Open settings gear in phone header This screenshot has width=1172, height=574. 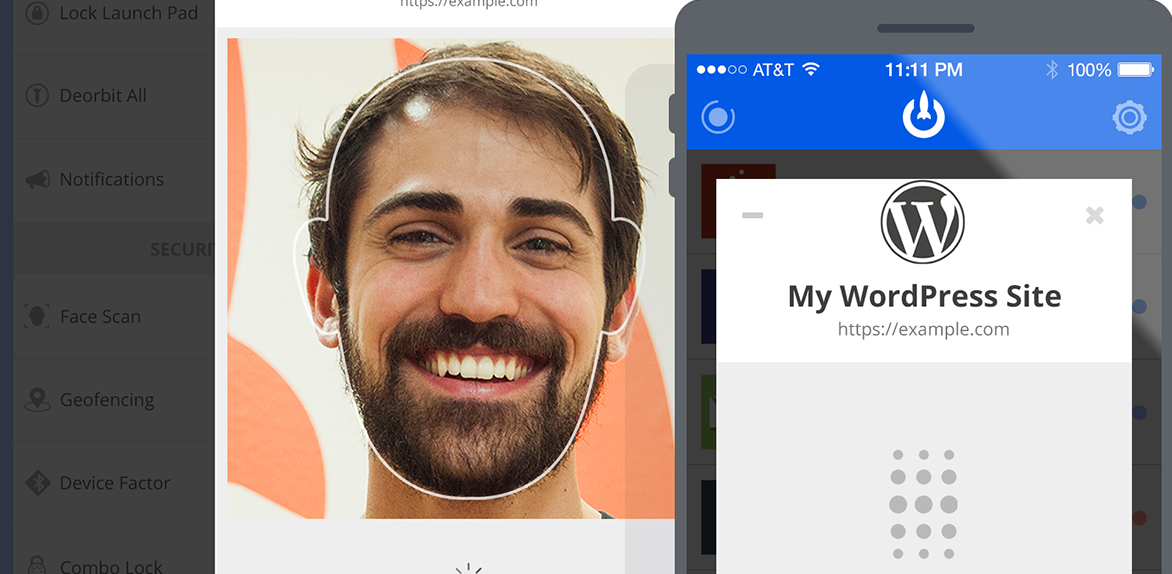click(x=1129, y=117)
